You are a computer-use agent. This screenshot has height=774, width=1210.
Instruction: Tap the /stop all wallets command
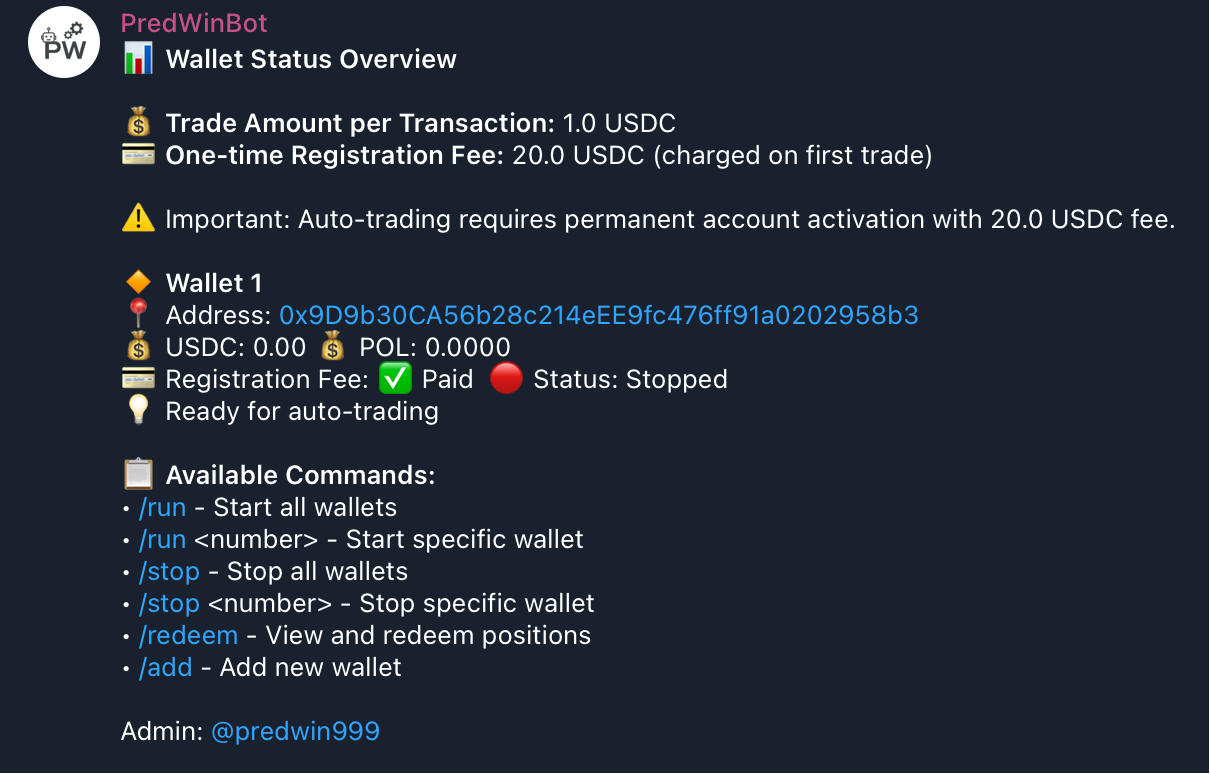pyautogui.click(x=169, y=571)
